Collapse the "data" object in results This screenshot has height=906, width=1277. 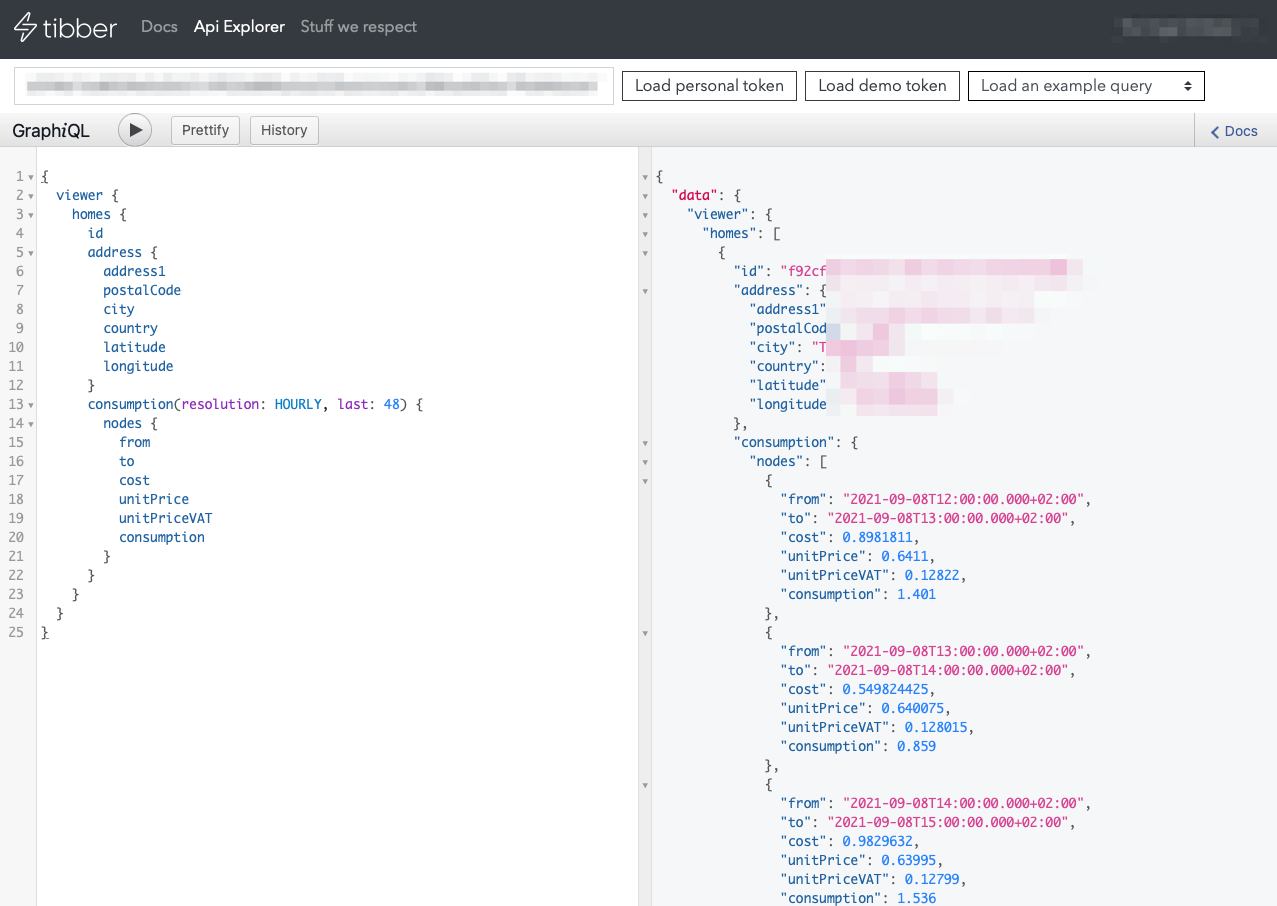(645, 196)
